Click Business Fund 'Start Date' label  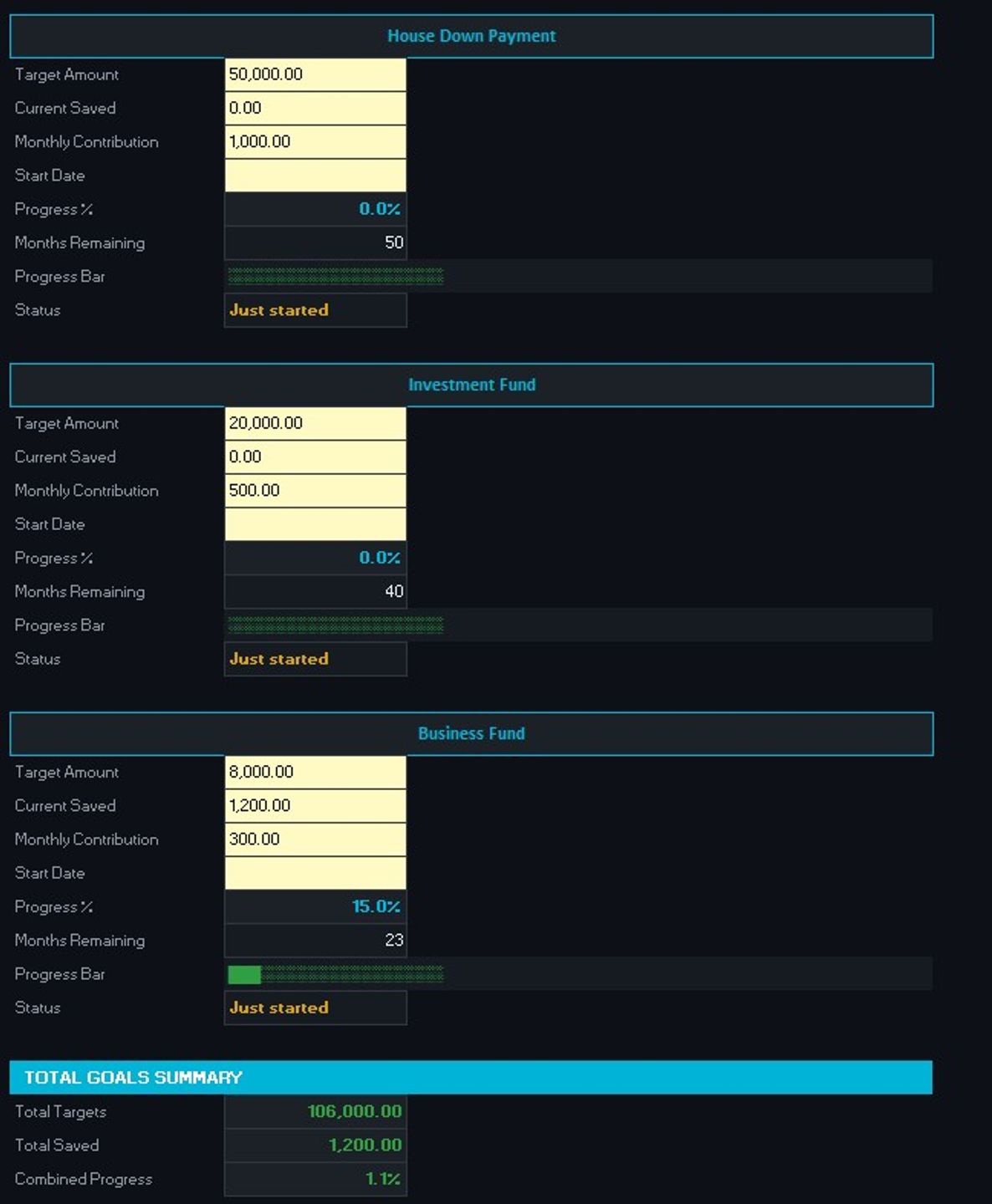point(50,873)
